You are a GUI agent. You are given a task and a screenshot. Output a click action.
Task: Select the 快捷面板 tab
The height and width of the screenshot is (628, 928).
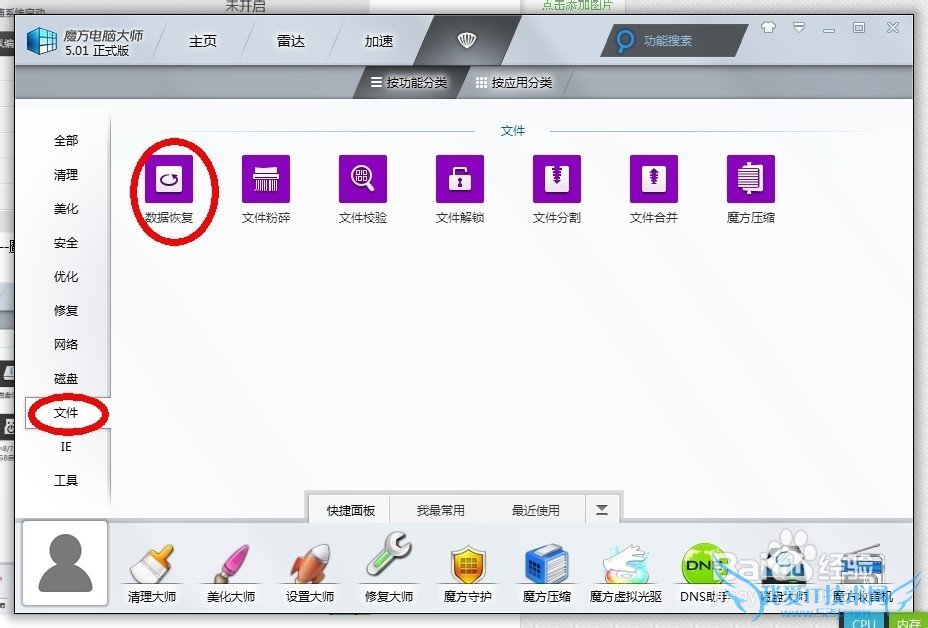coord(350,510)
